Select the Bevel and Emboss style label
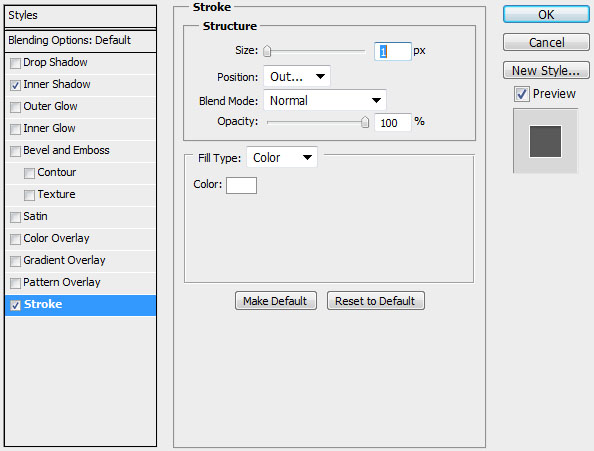Image resolution: width=594 pixels, height=451 pixels. click(66, 150)
